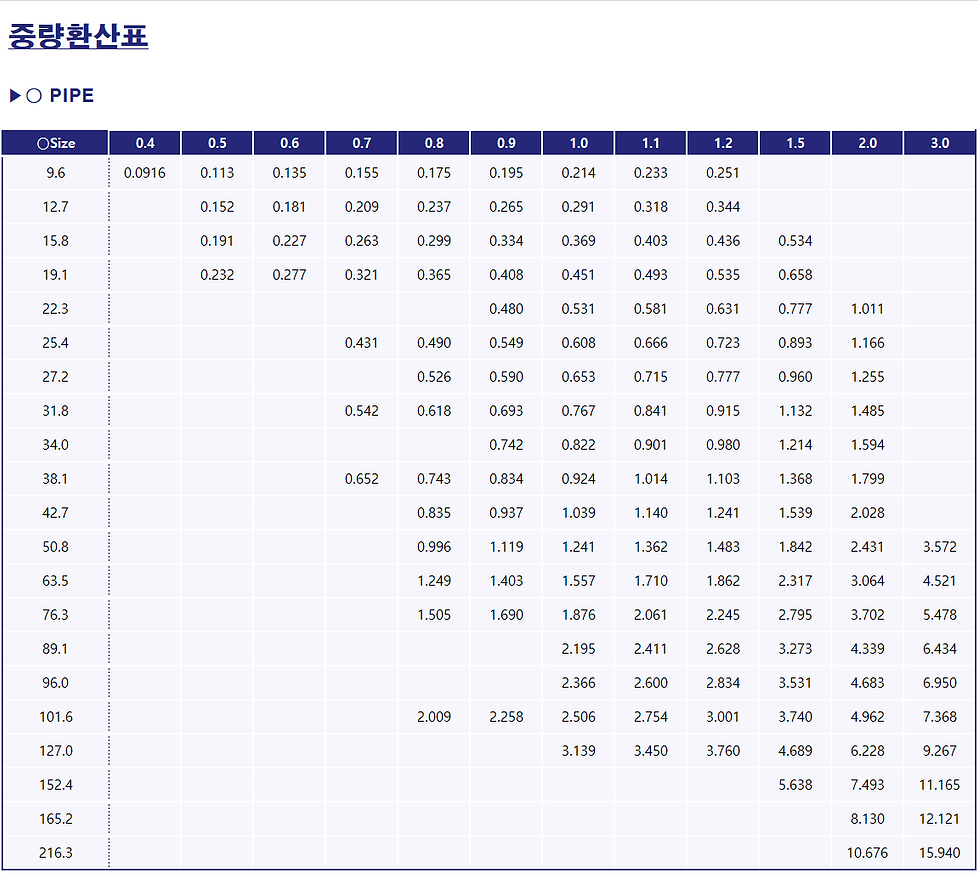
Task: Click the 34.0 size row label
Action: click(56, 445)
